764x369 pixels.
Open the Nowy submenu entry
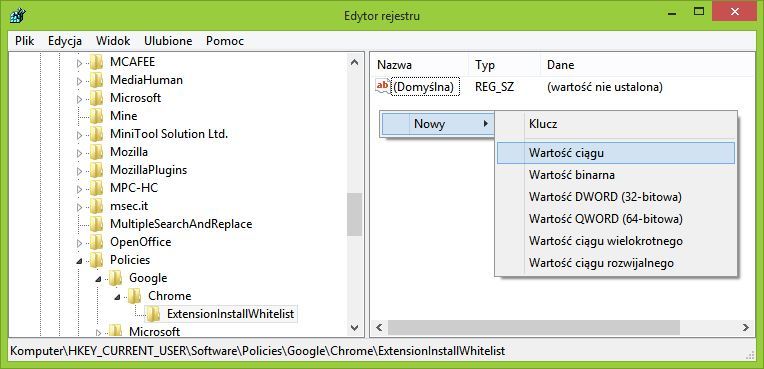[x=437, y=124]
